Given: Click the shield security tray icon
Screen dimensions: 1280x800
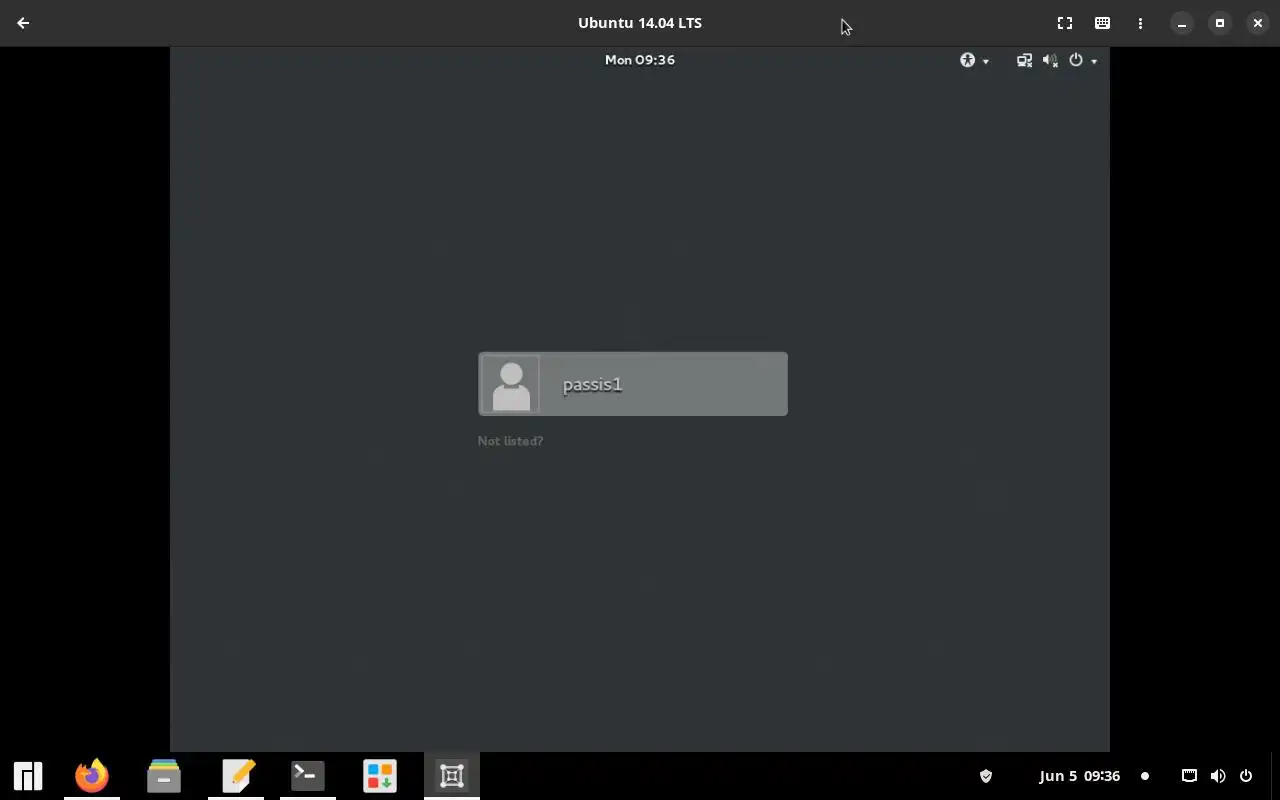Looking at the screenshot, I should [986, 776].
